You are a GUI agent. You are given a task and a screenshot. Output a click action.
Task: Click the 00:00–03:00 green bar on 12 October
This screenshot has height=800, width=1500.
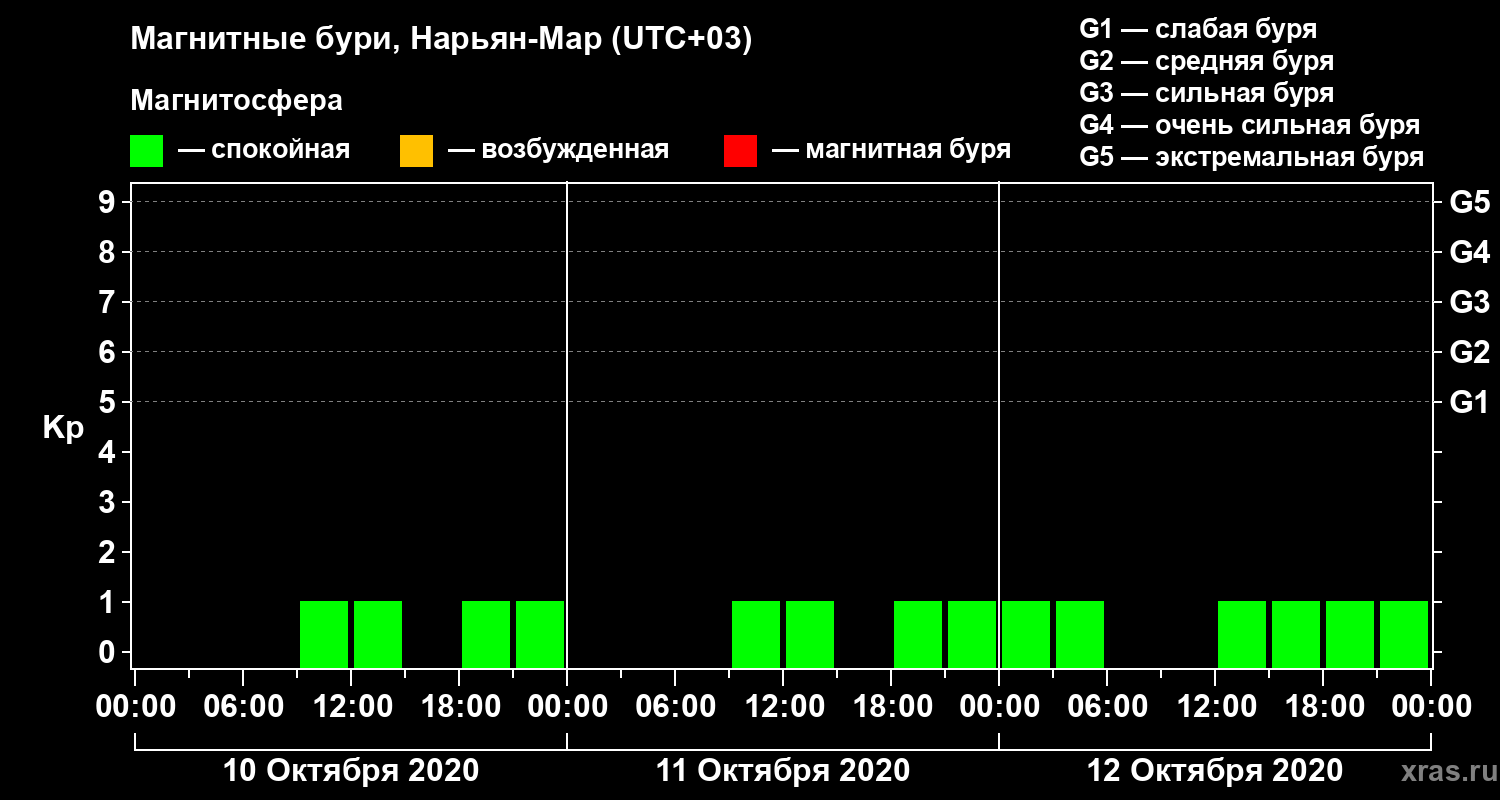click(x=1026, y=634)
